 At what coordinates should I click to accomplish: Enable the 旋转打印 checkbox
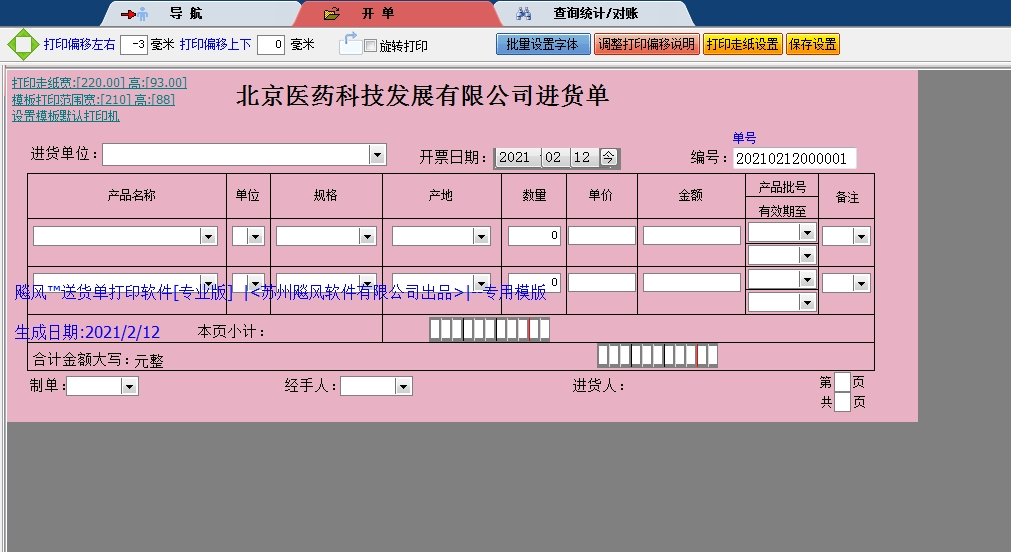click(370, 46)
